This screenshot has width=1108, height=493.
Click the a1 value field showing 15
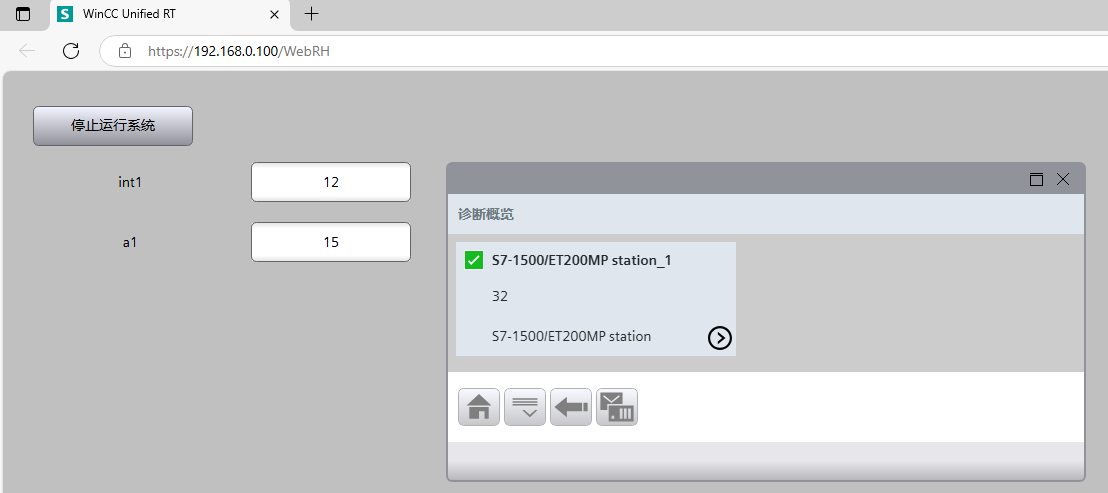pos(331,242)
